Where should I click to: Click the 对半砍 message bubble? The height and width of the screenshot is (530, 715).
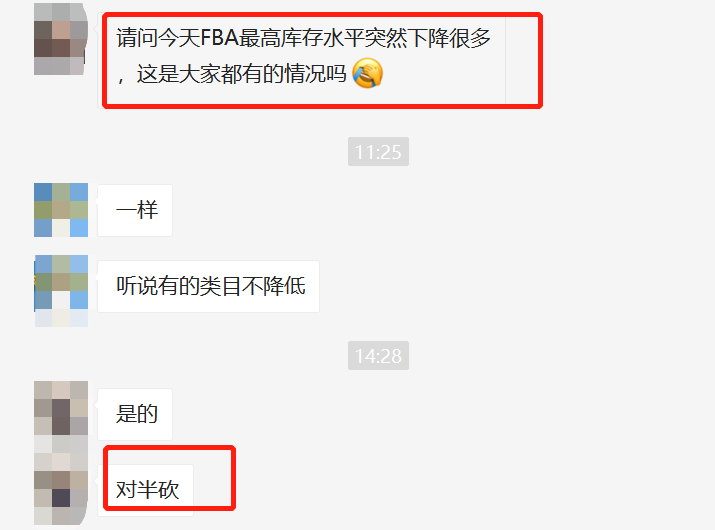coord(145,490)
